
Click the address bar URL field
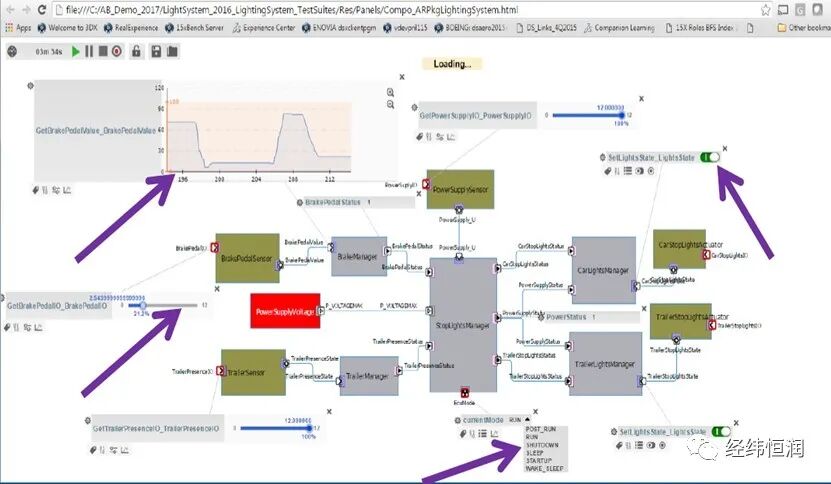point(405,10)
